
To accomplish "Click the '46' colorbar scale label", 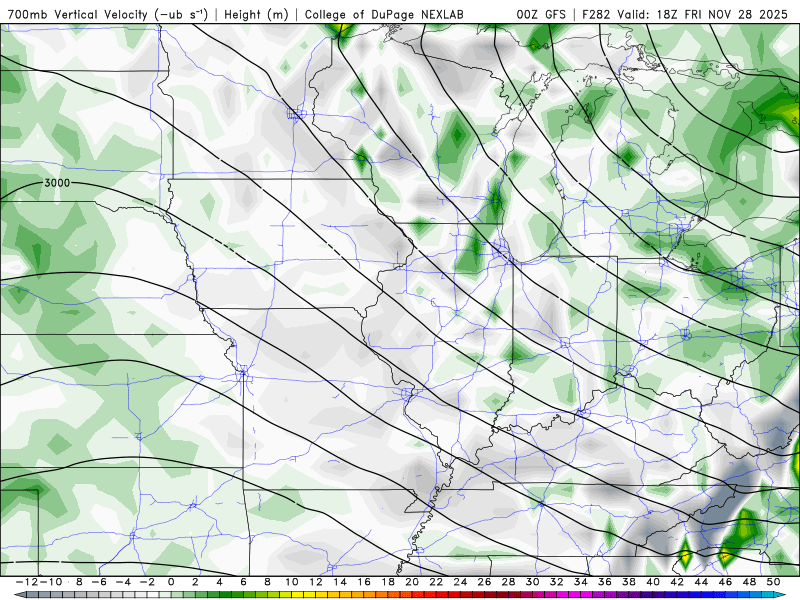I will (x=725, y=582).
